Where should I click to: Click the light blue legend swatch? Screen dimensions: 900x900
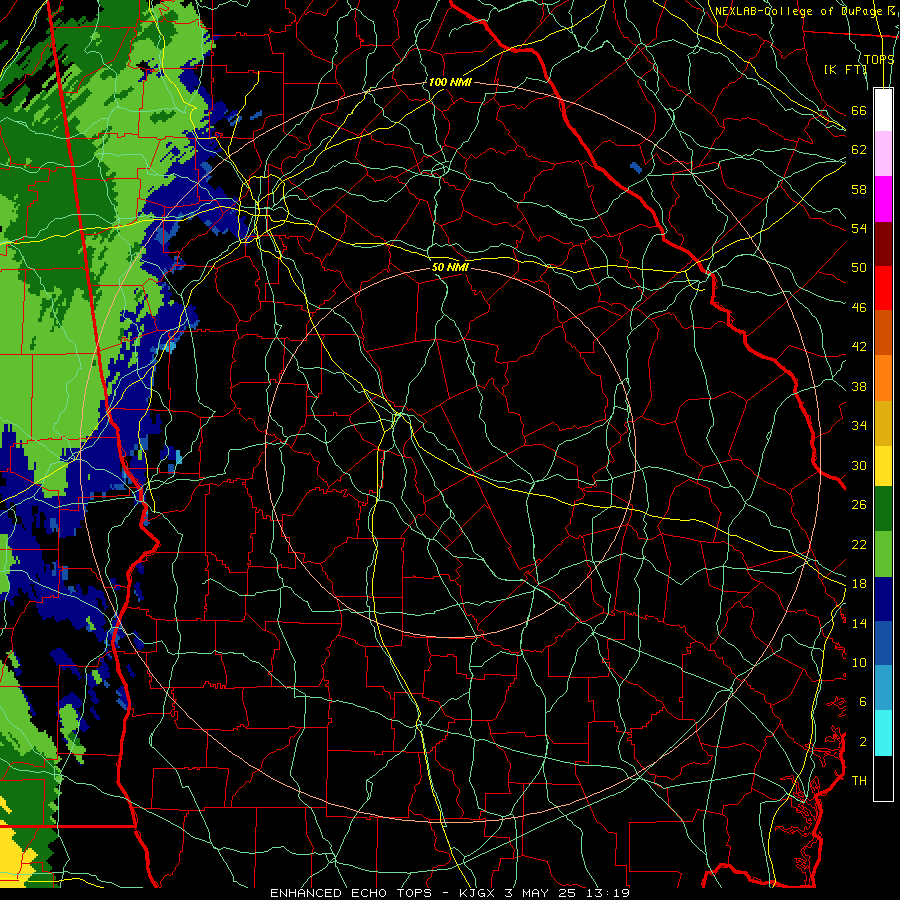pos(883,688)
